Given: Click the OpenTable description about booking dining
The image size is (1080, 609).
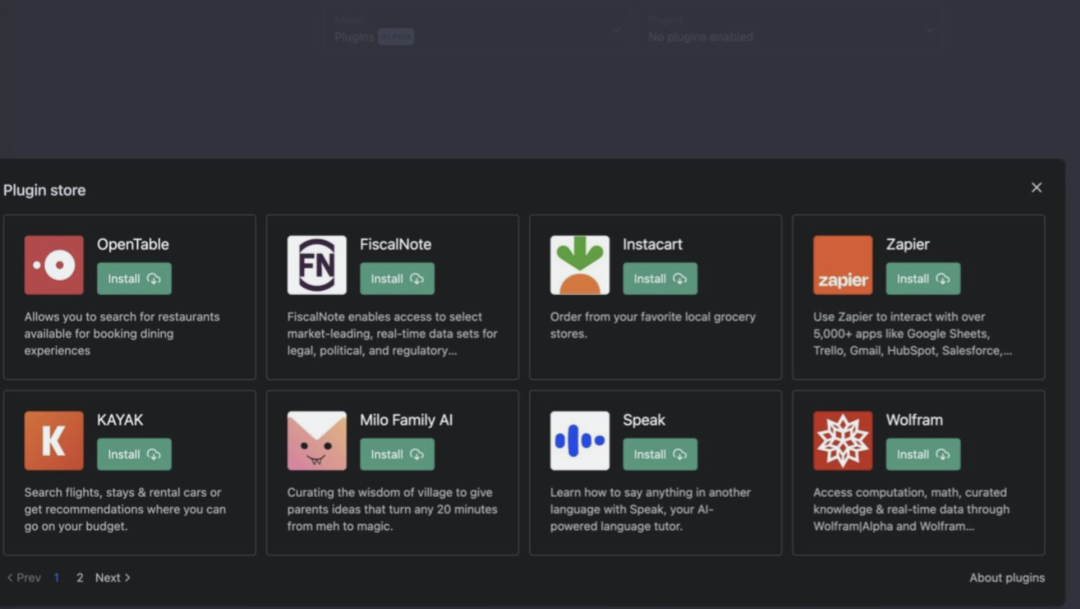Looking at the screenshot, I should point(122,333).
